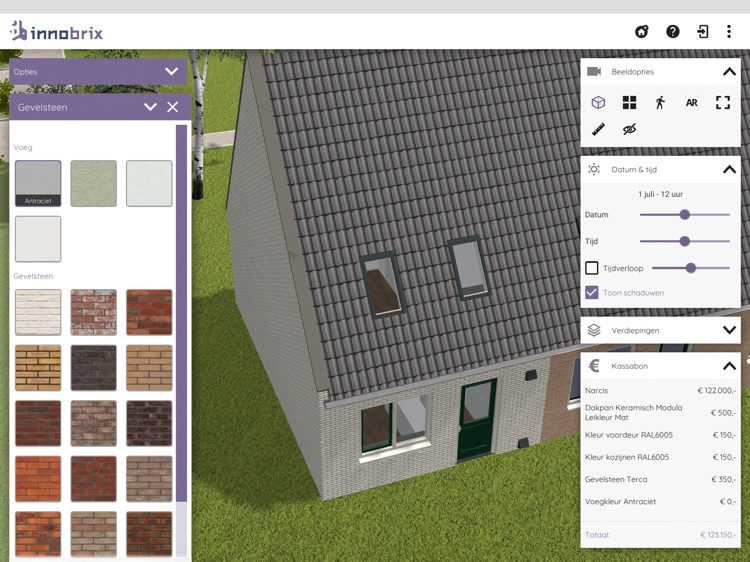
Task: Choose the light tan sand brick gevelsteen
Action: (x=149, y=368)
